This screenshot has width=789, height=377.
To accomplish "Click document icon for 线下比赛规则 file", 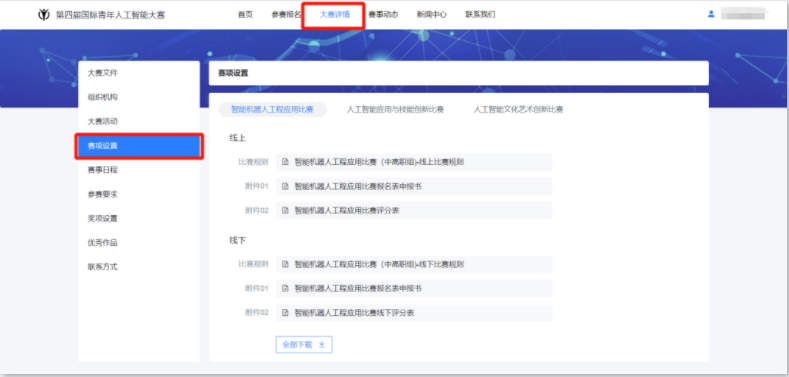I will click(285, 264).
